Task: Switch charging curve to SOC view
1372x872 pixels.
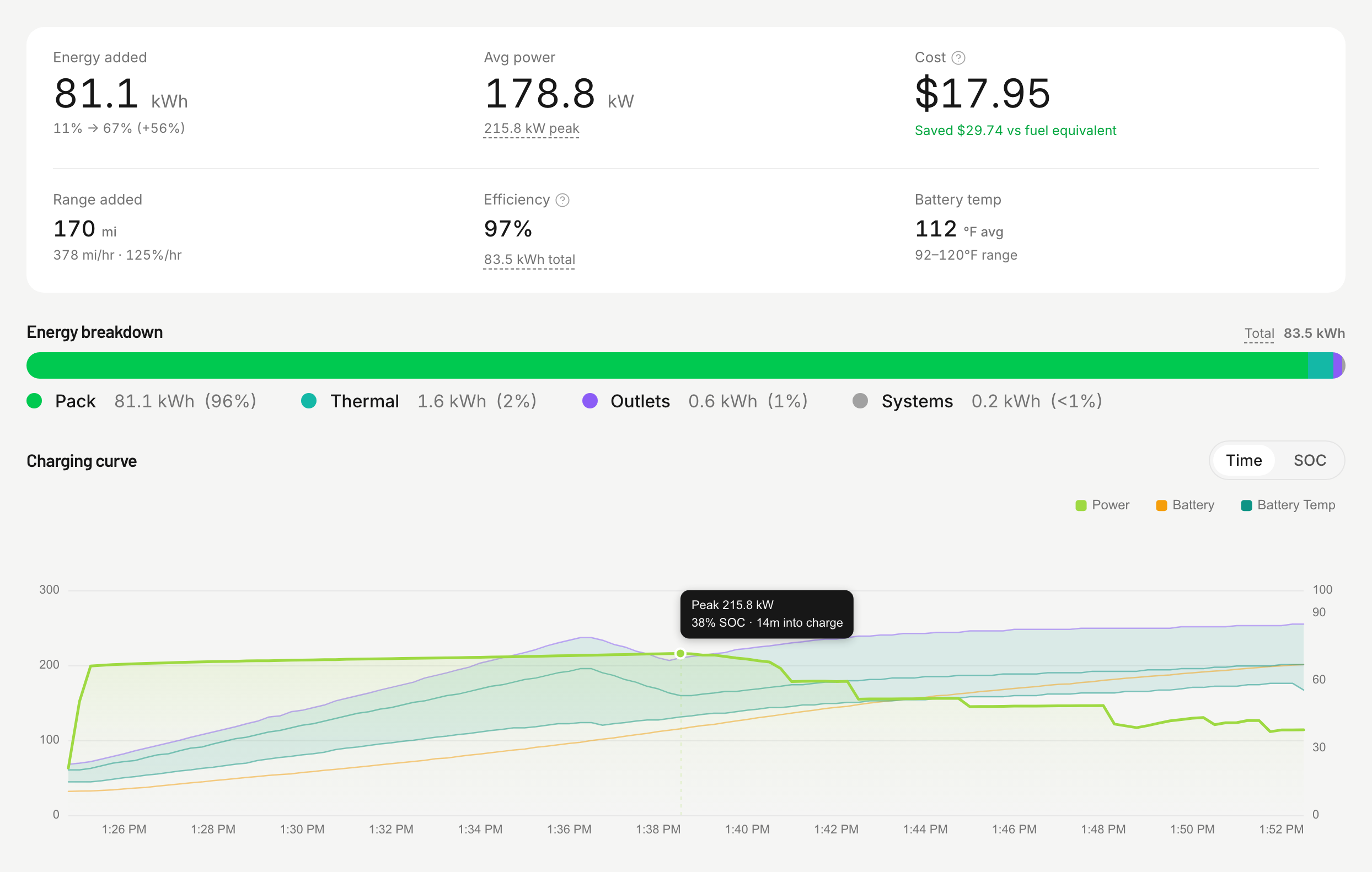Action: 1310,460
